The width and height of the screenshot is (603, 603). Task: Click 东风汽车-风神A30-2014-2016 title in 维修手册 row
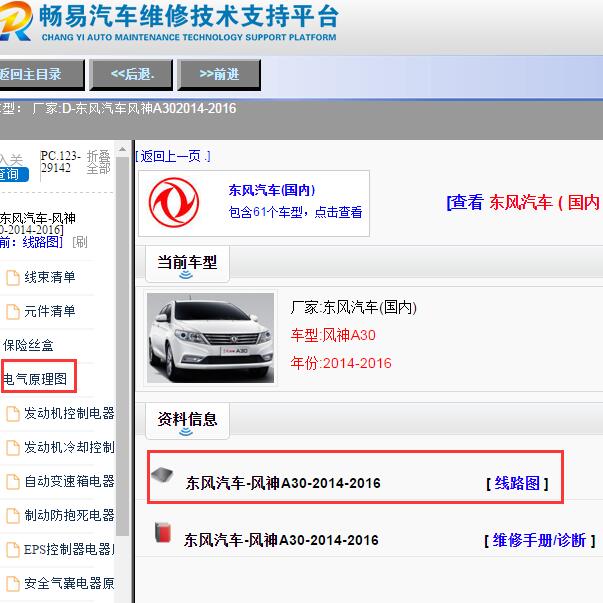click(x=281, y=540)
